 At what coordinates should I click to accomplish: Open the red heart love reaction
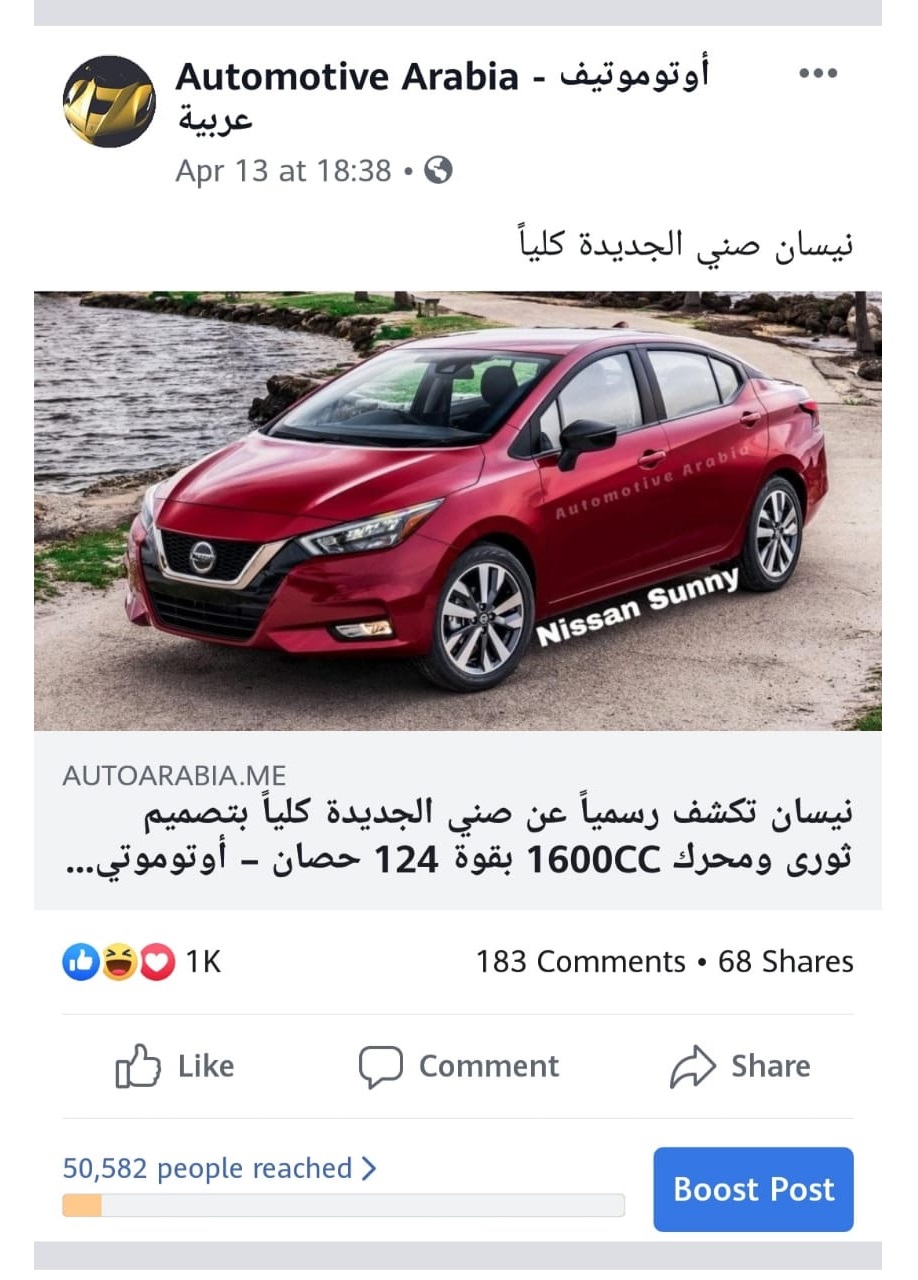157,962
